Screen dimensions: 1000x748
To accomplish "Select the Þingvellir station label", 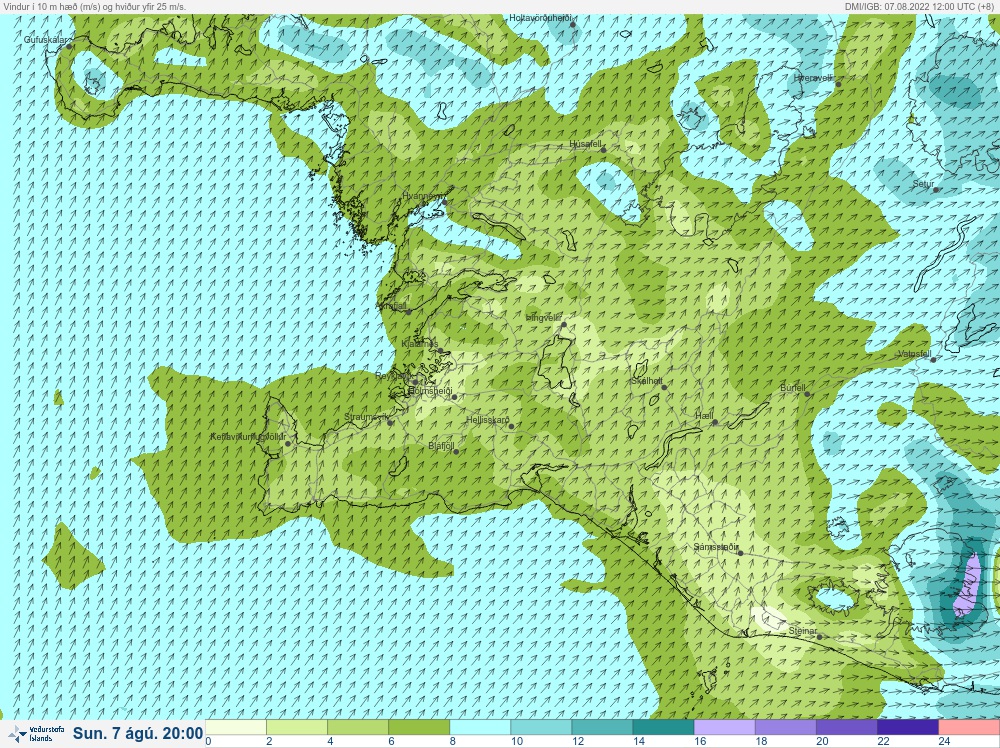I will (x=543, y=318).
